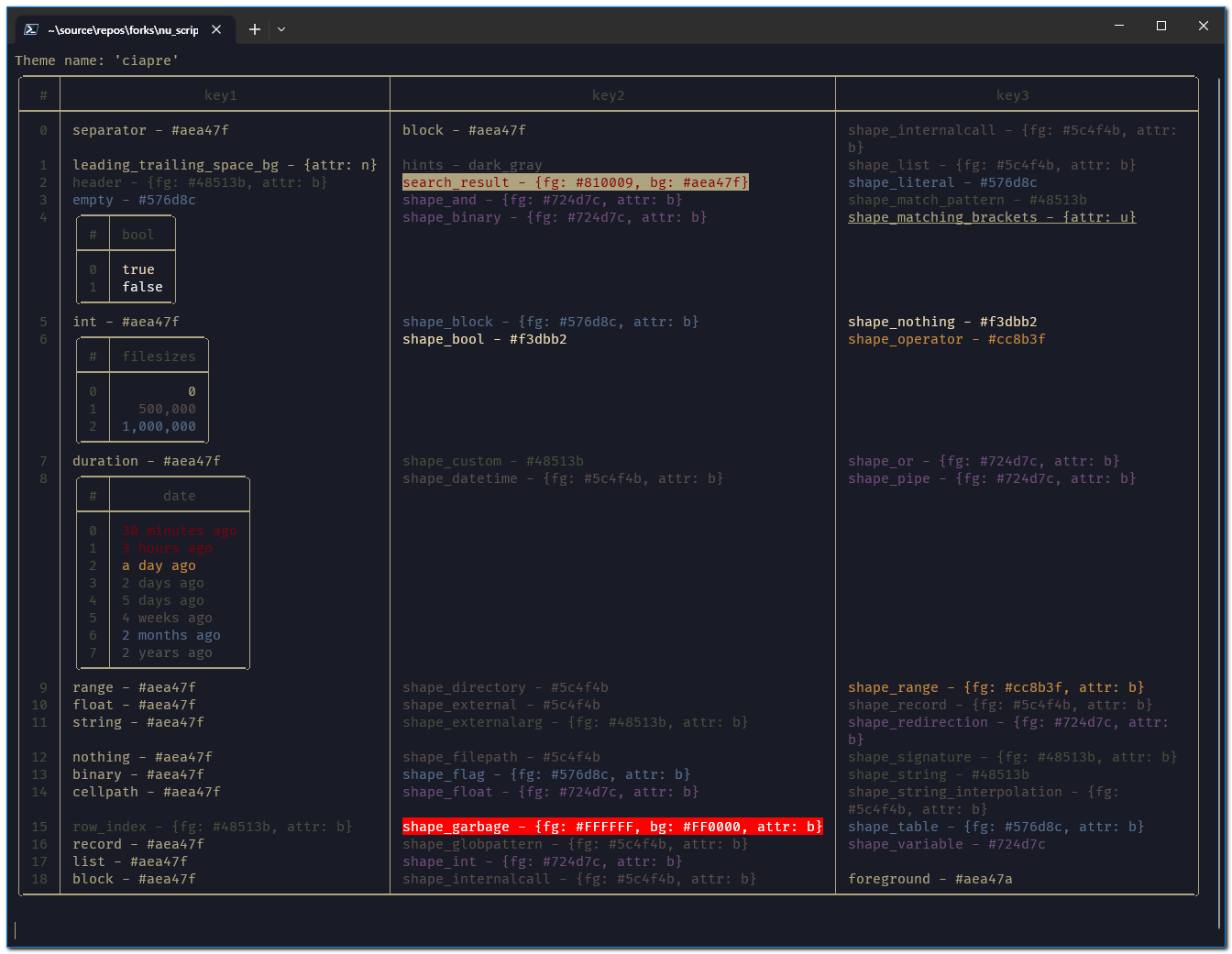1232x954 pixels.
Task: Click the 'cellpath - #aea47f' row
Action: (x=147, y=792)
